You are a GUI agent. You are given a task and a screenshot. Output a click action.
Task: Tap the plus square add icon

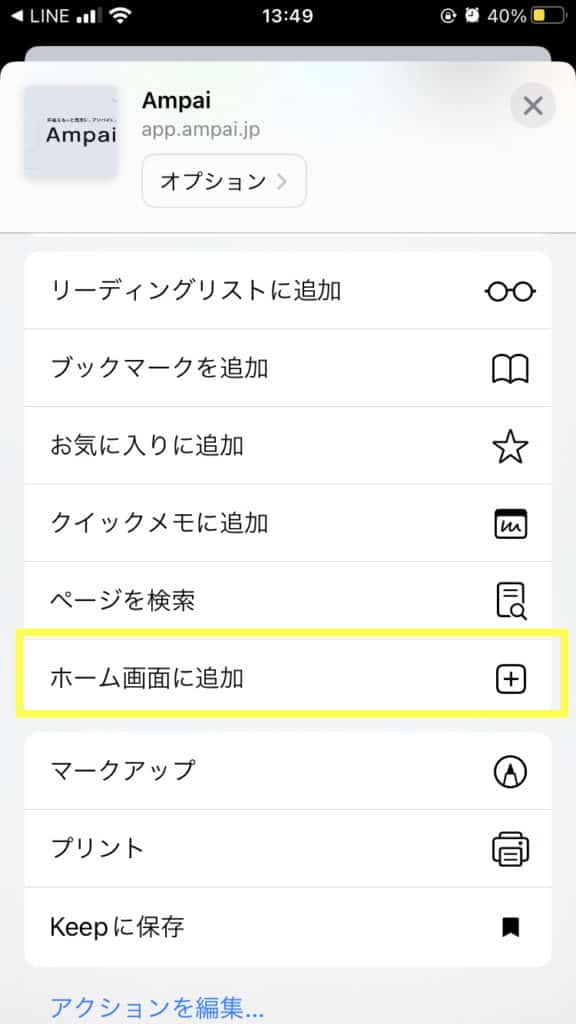coord(510,680)
